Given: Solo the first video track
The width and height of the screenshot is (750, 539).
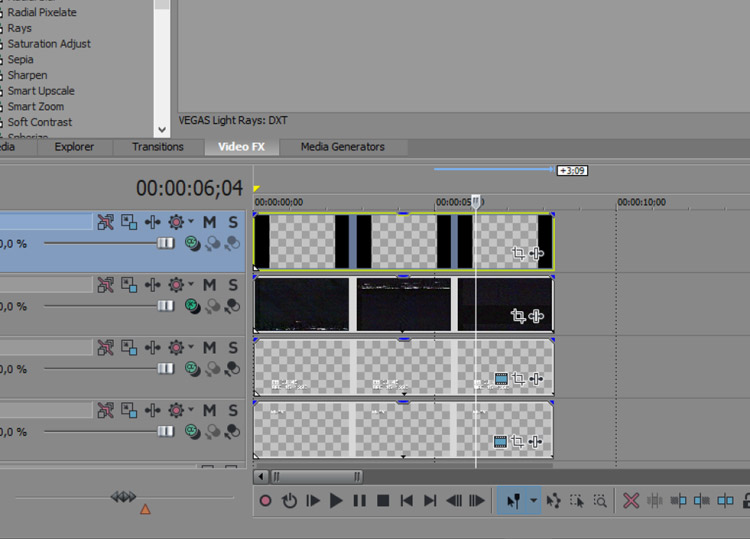Looking at the screenshot, I should pyautogui.click(x=232, y=222).
